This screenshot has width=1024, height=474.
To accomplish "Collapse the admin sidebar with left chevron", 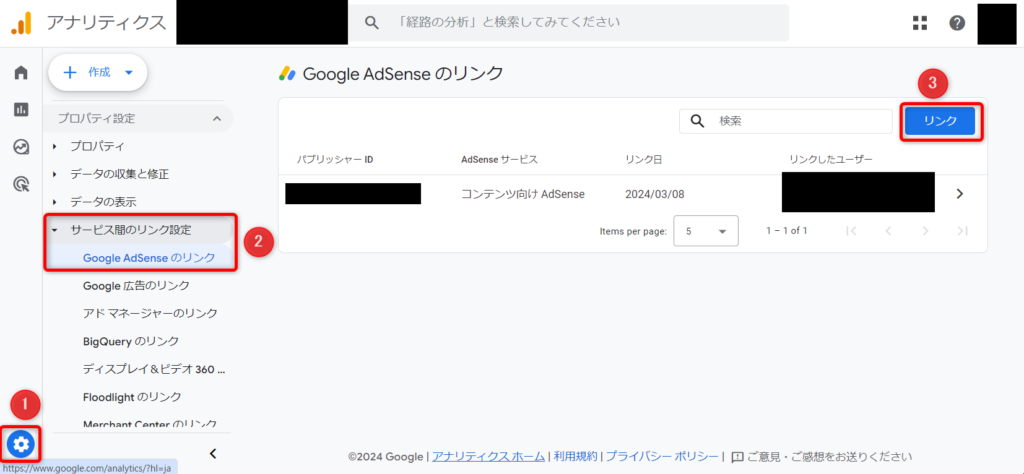I will 212,453.
